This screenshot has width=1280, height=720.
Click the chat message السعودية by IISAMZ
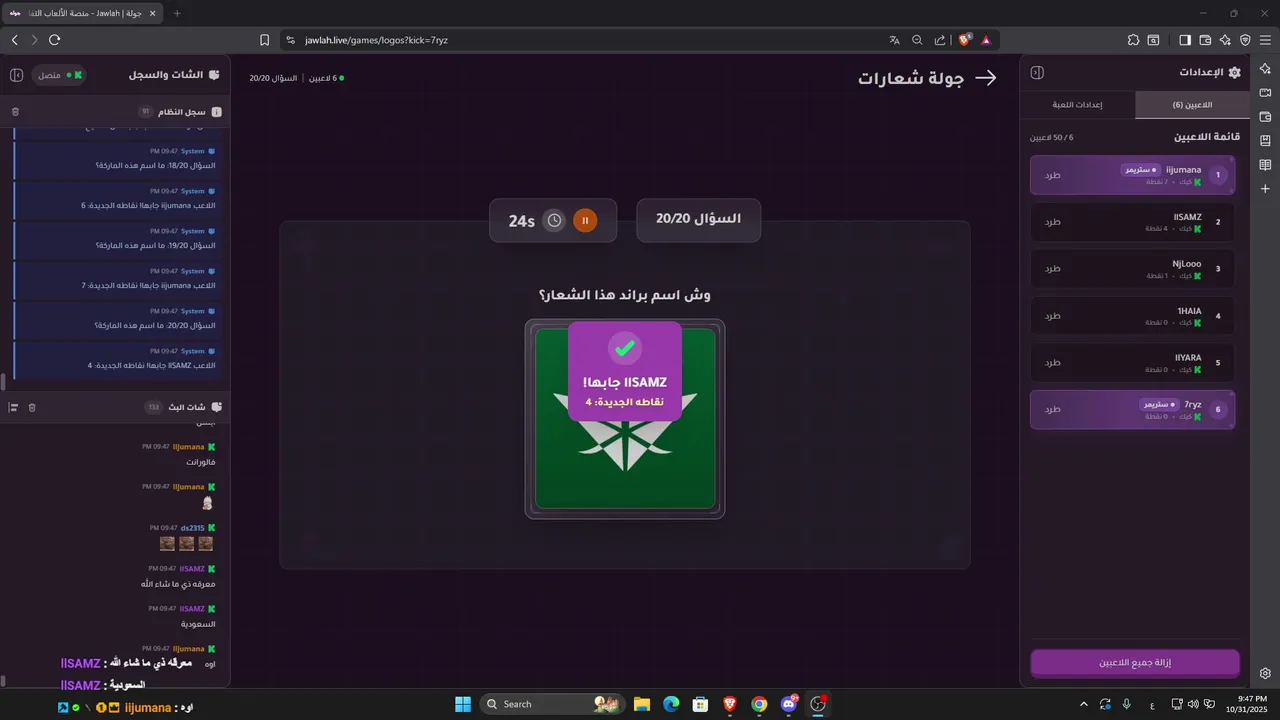pos(198,624)
